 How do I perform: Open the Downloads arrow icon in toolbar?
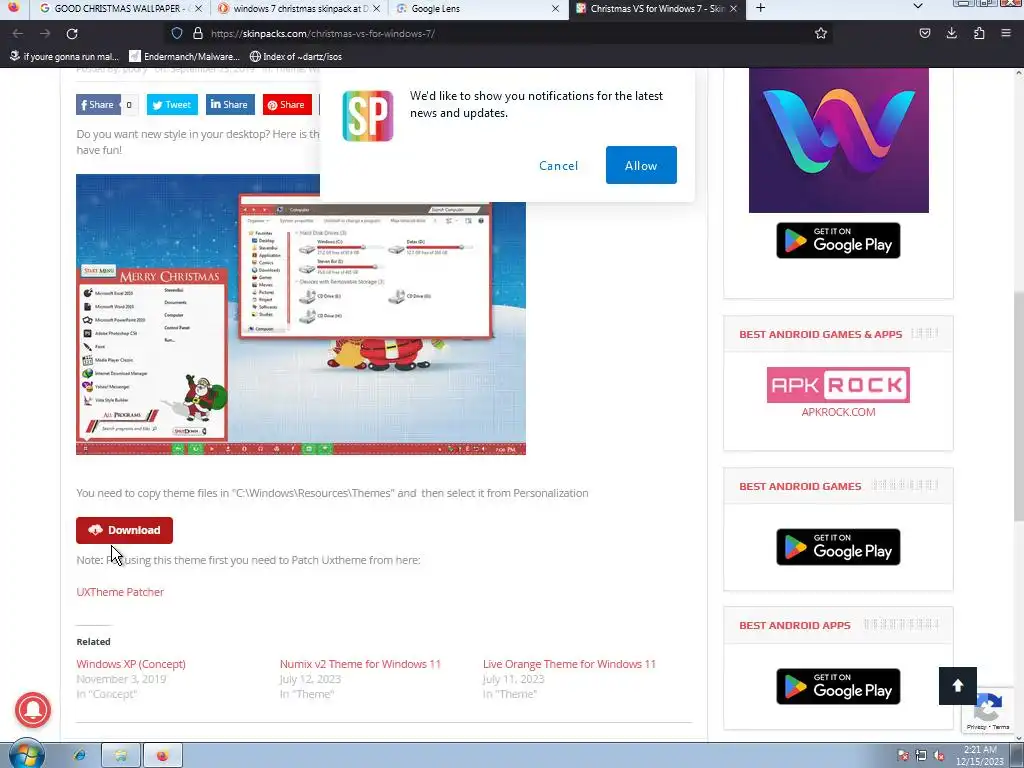pos(952,33)
